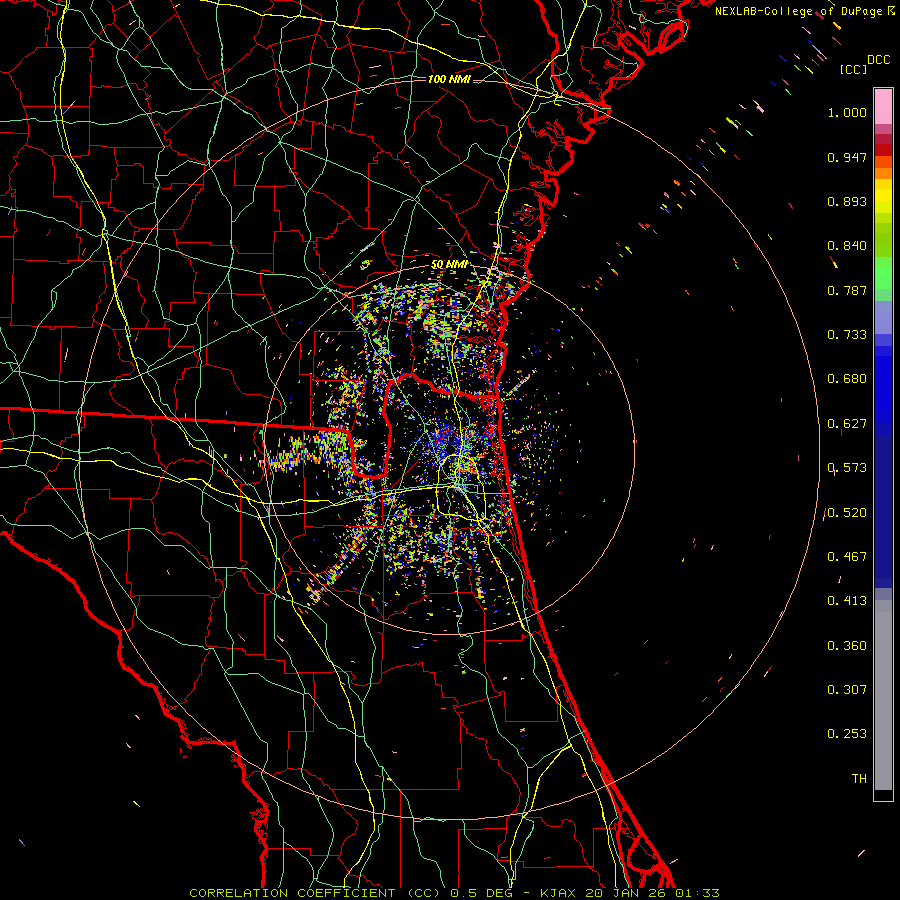Select the 0.573 scale value
Viewport: 900px width, 900px height.
pos(847,468)
